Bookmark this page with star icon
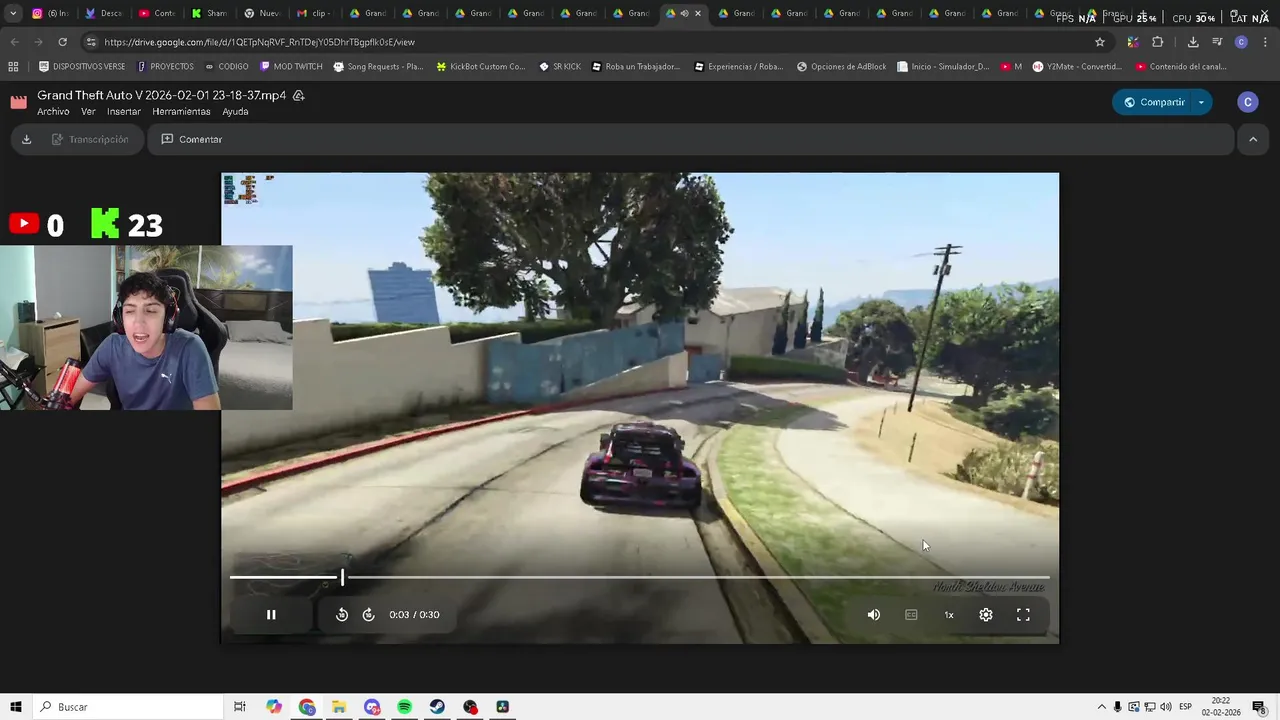This screenshot has height=720, width=1280. (x=1100, y=42)
